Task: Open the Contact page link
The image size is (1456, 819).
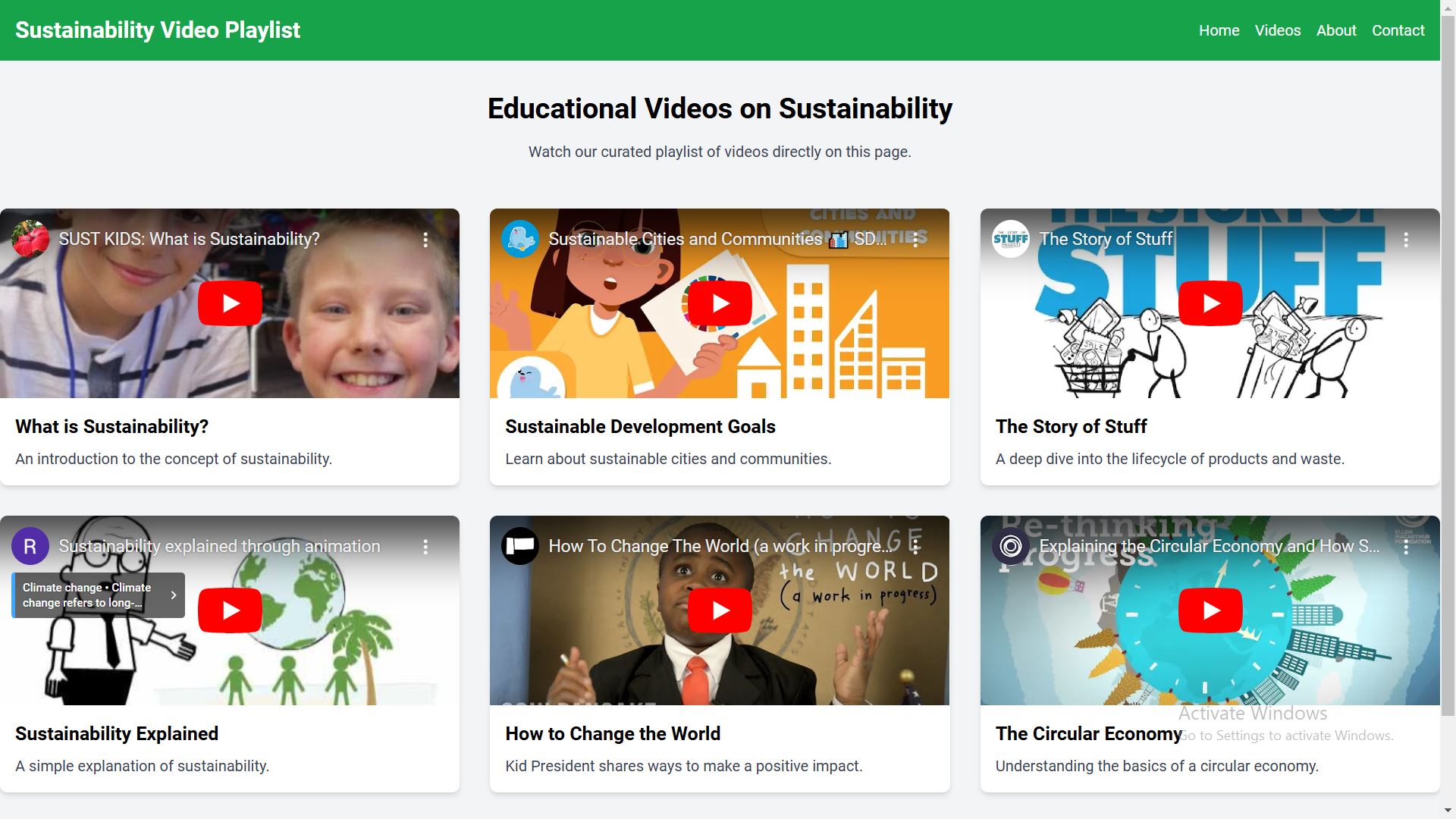Action: 1398,30
